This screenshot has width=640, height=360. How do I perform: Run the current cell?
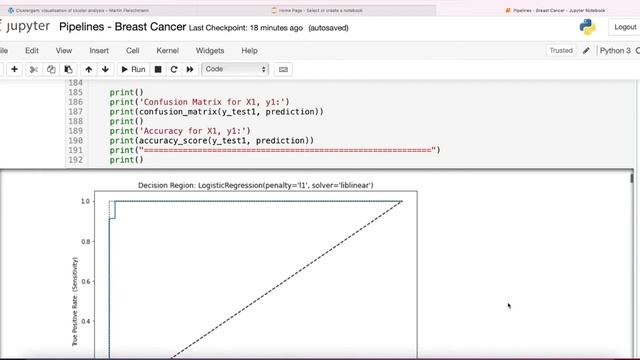[x=133, y=69]
